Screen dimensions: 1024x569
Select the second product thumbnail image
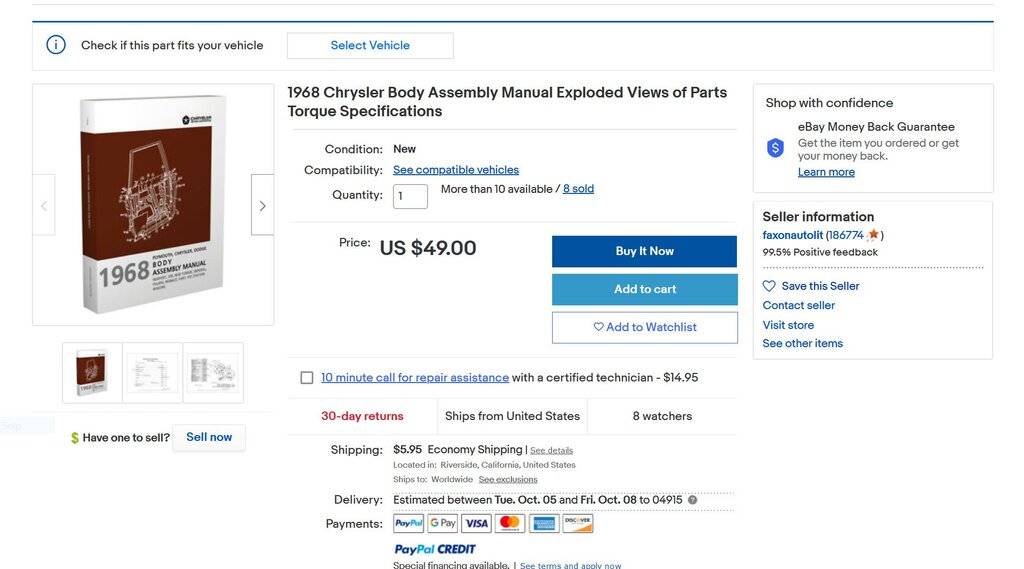[153, 373]
